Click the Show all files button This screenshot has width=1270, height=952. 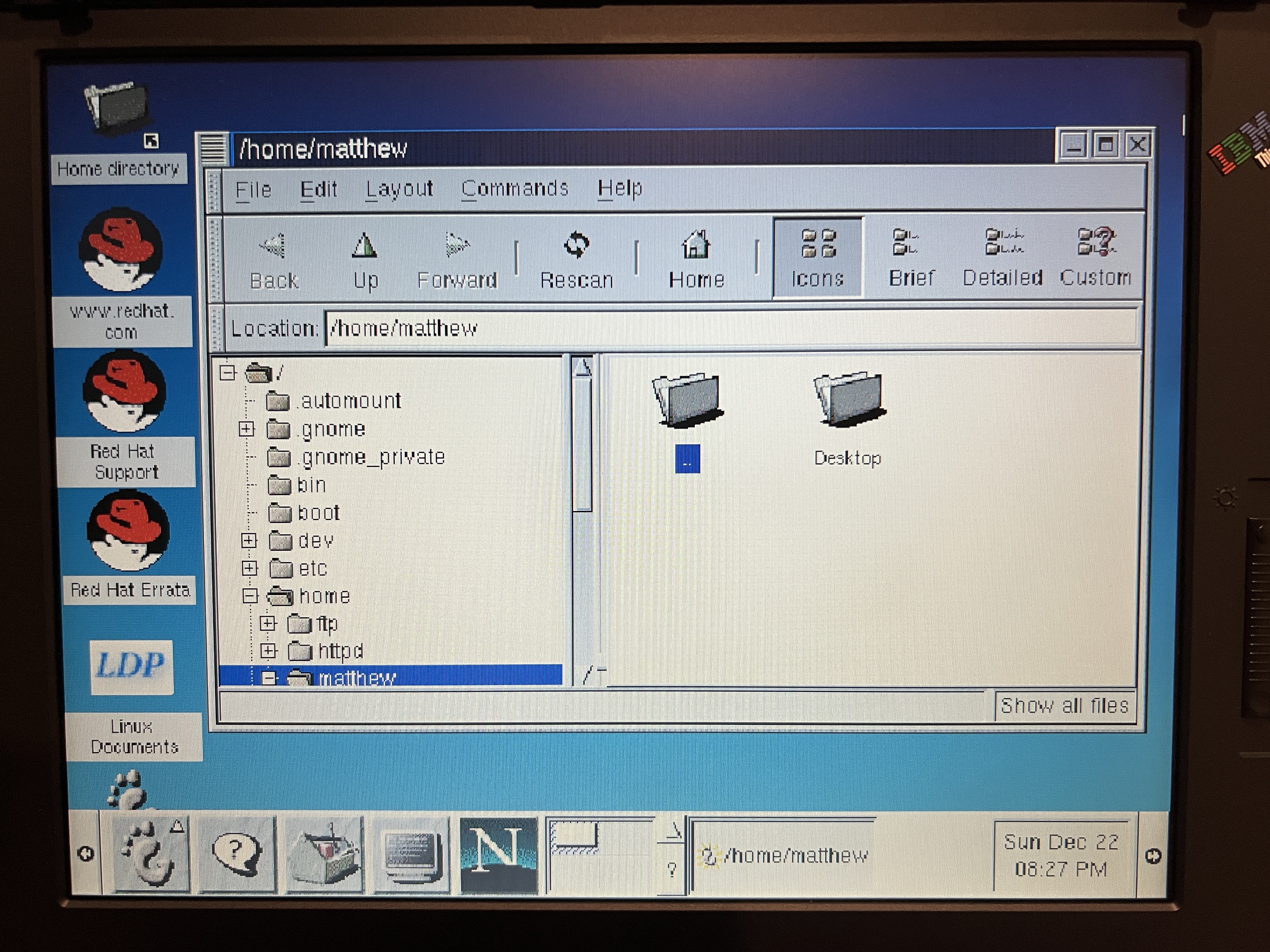point(1065,705)
